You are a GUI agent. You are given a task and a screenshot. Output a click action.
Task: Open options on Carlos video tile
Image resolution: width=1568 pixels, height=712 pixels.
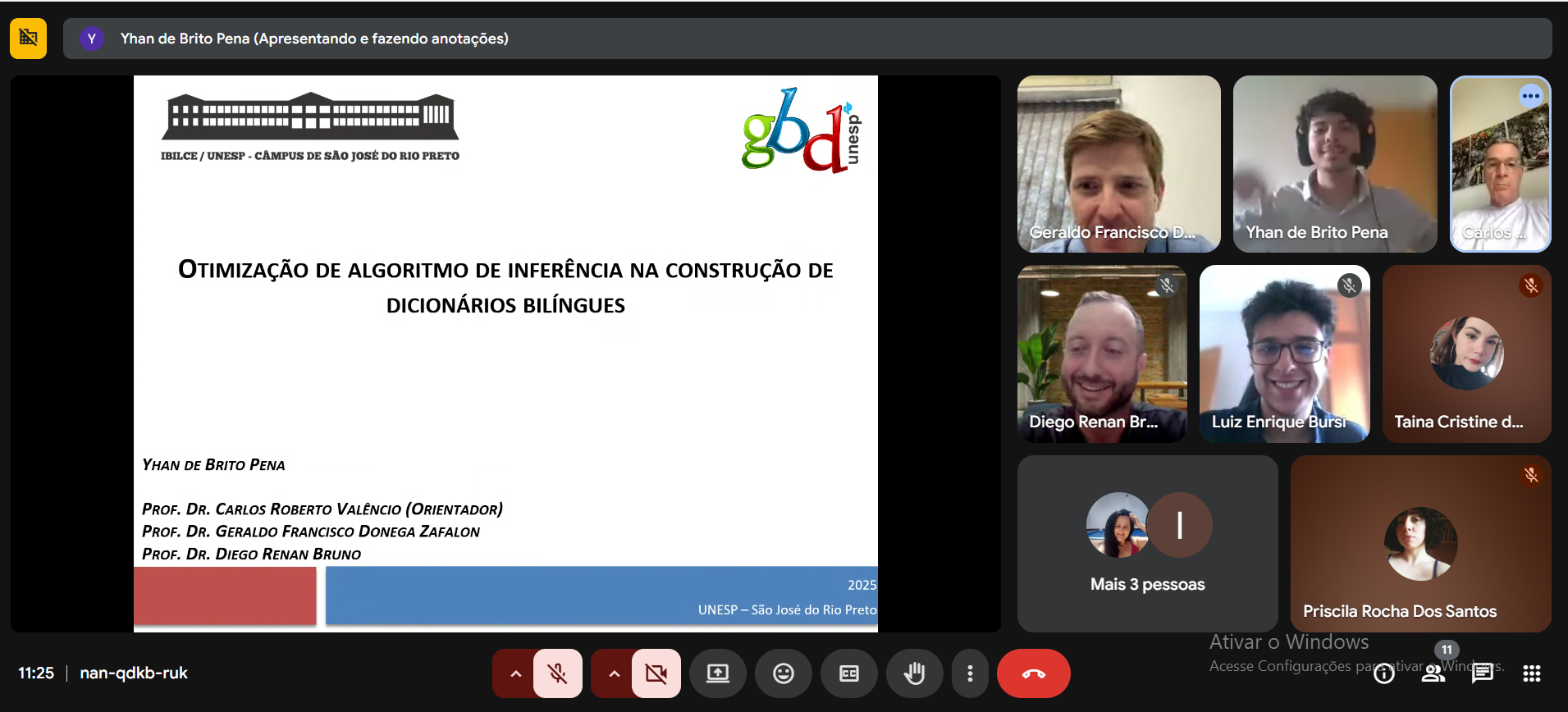(1531, 96)
